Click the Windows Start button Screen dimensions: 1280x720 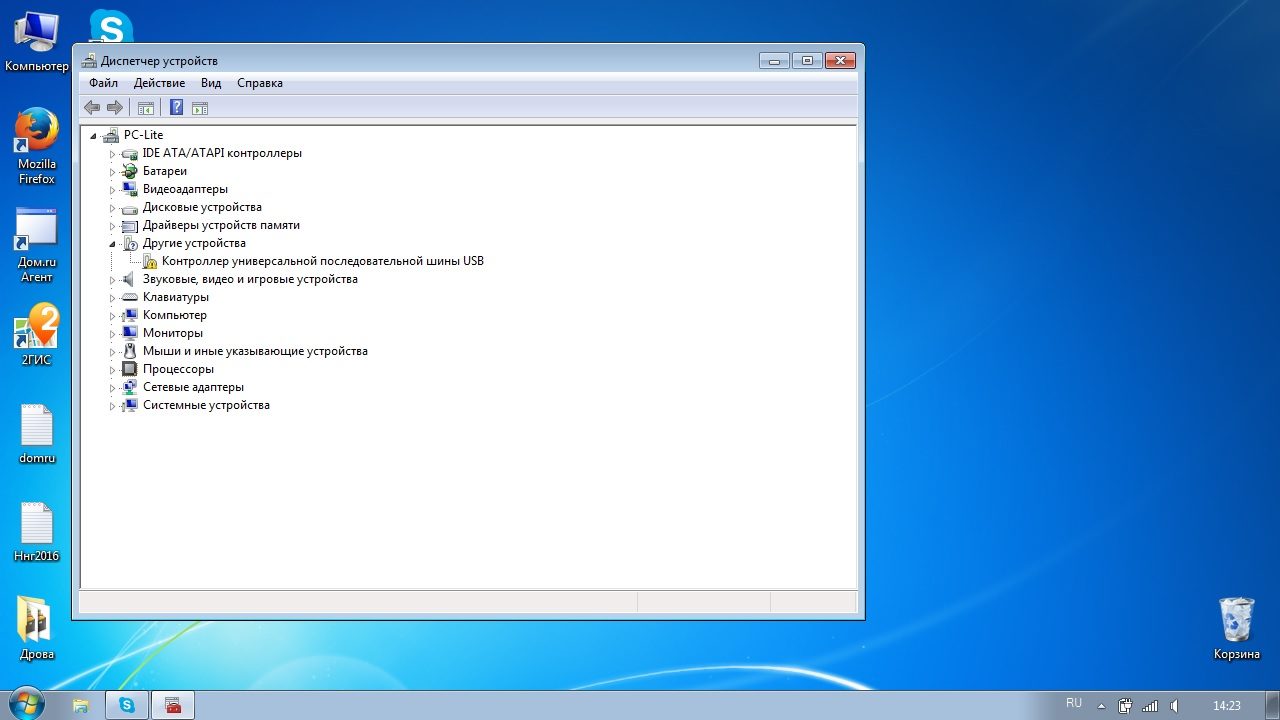26,704
